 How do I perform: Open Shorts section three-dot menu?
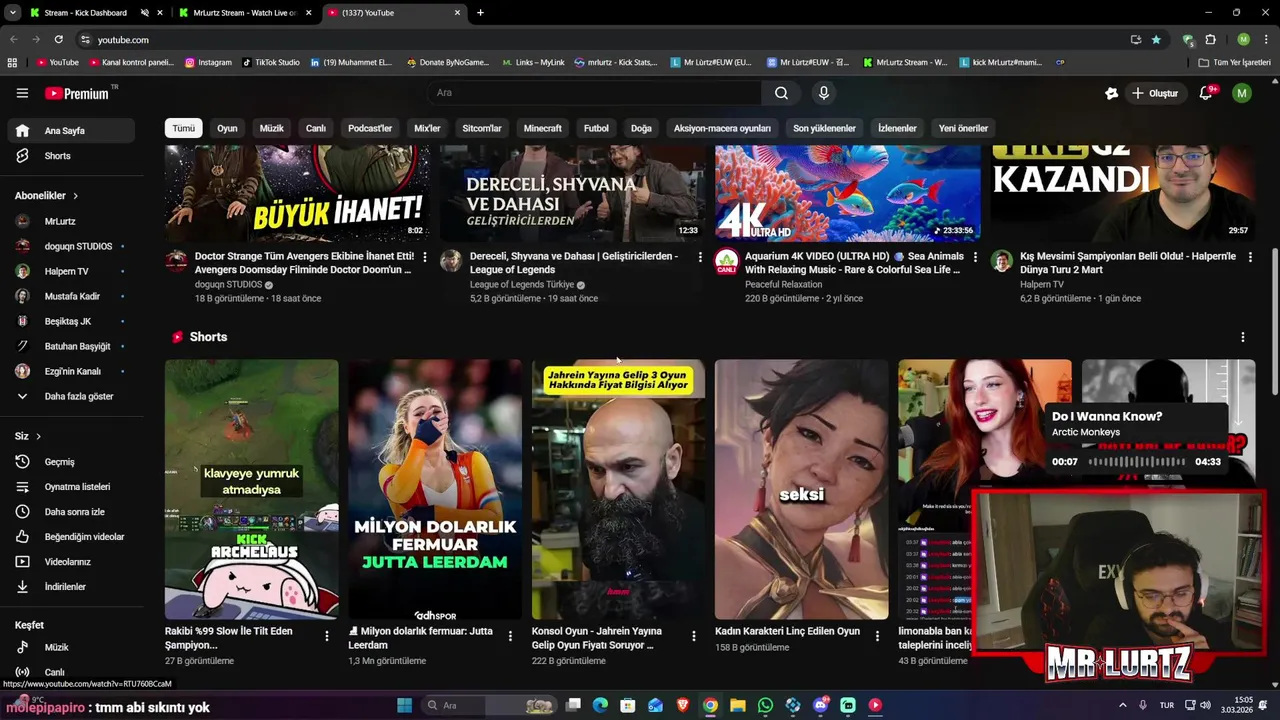pyautogui.click(x=1243, y=337)
